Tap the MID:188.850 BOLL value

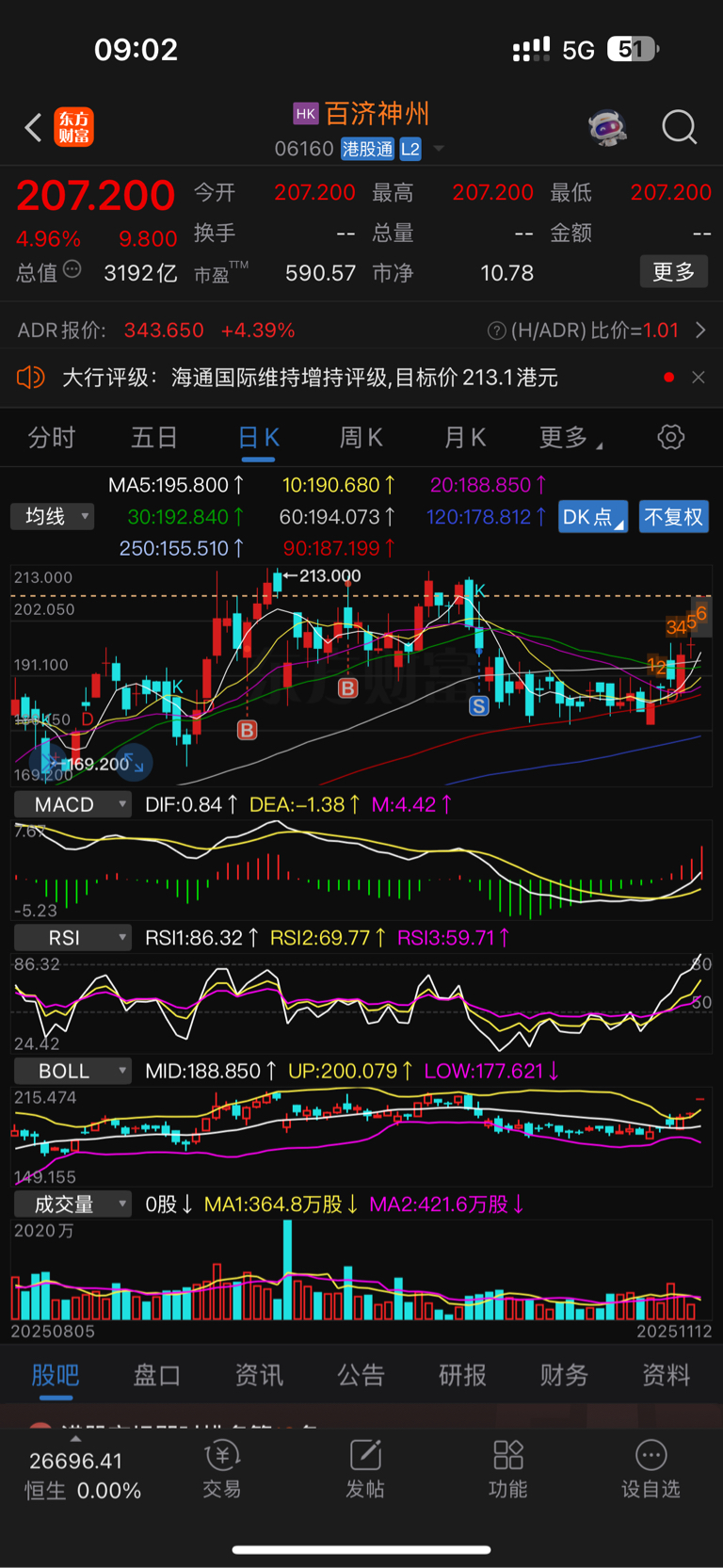coord(210,1071)
